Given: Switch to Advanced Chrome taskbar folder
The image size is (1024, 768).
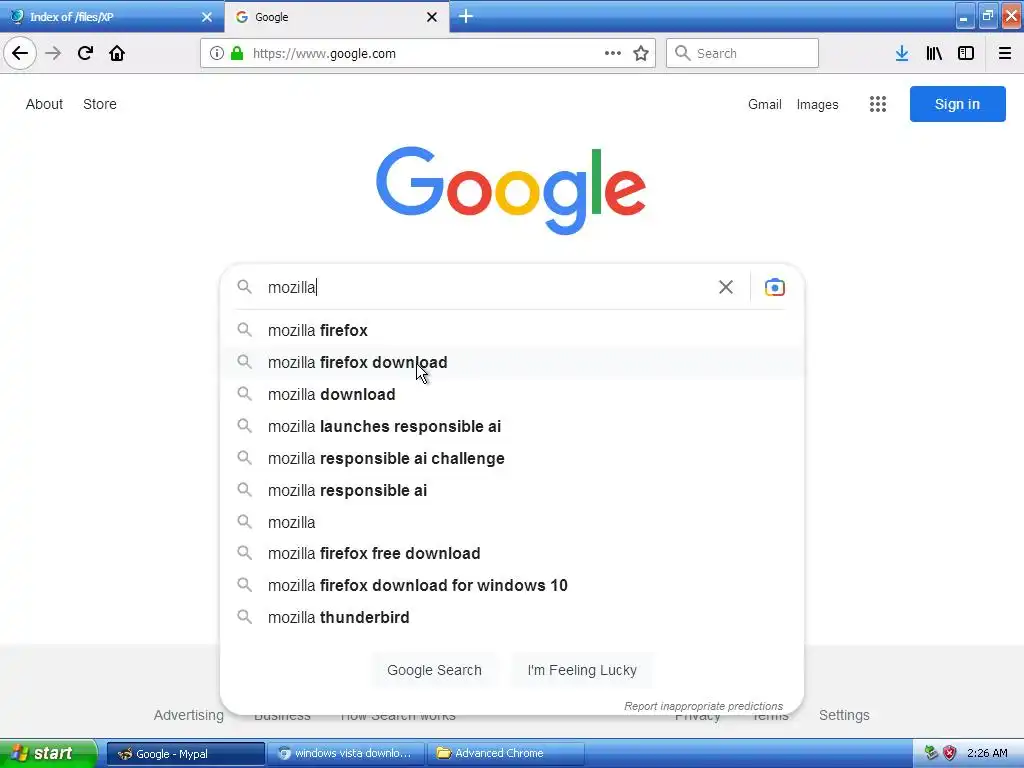Looking at the screenshot, I should (505, 754).
